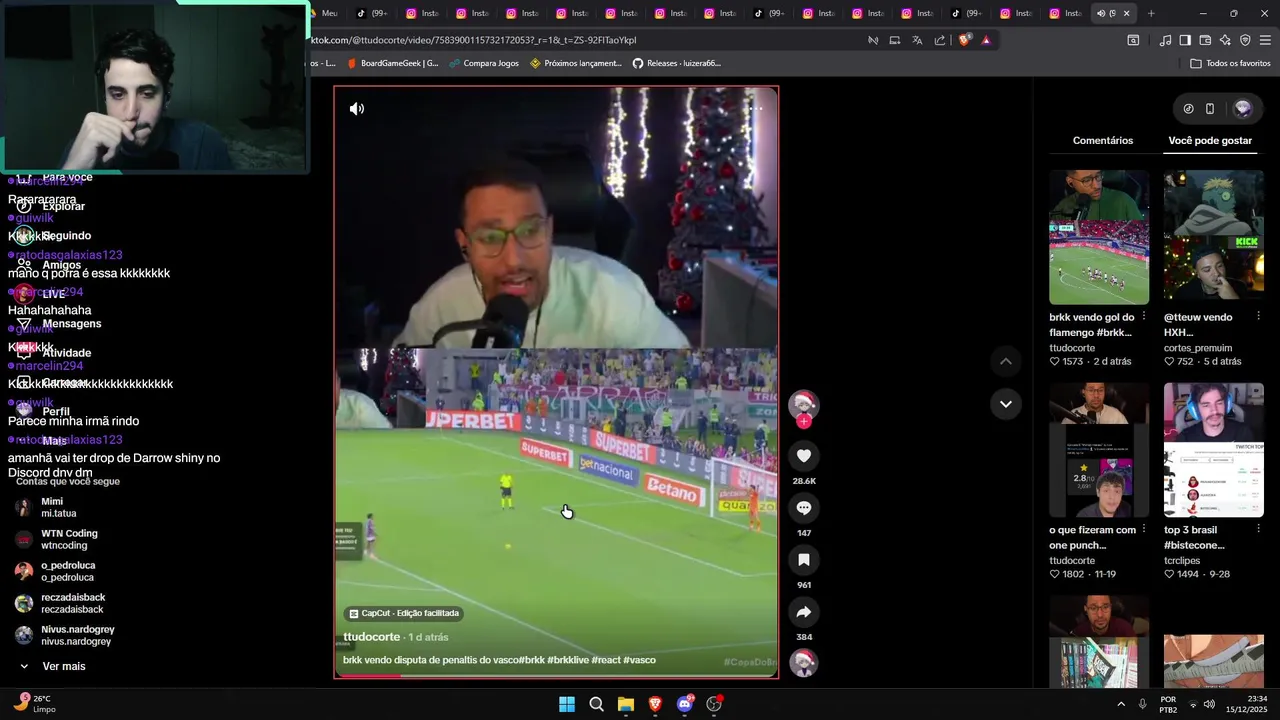Open the Releases GitHub bookmark
Screen dimensions: 1280x720
[x=676, y=63]
